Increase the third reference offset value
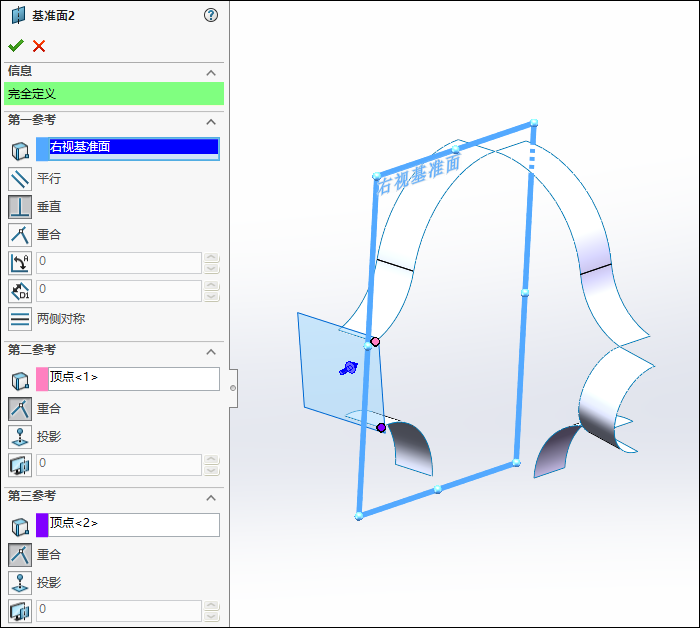This screenshot has width=700, height=628. click(x=212, y=606)
